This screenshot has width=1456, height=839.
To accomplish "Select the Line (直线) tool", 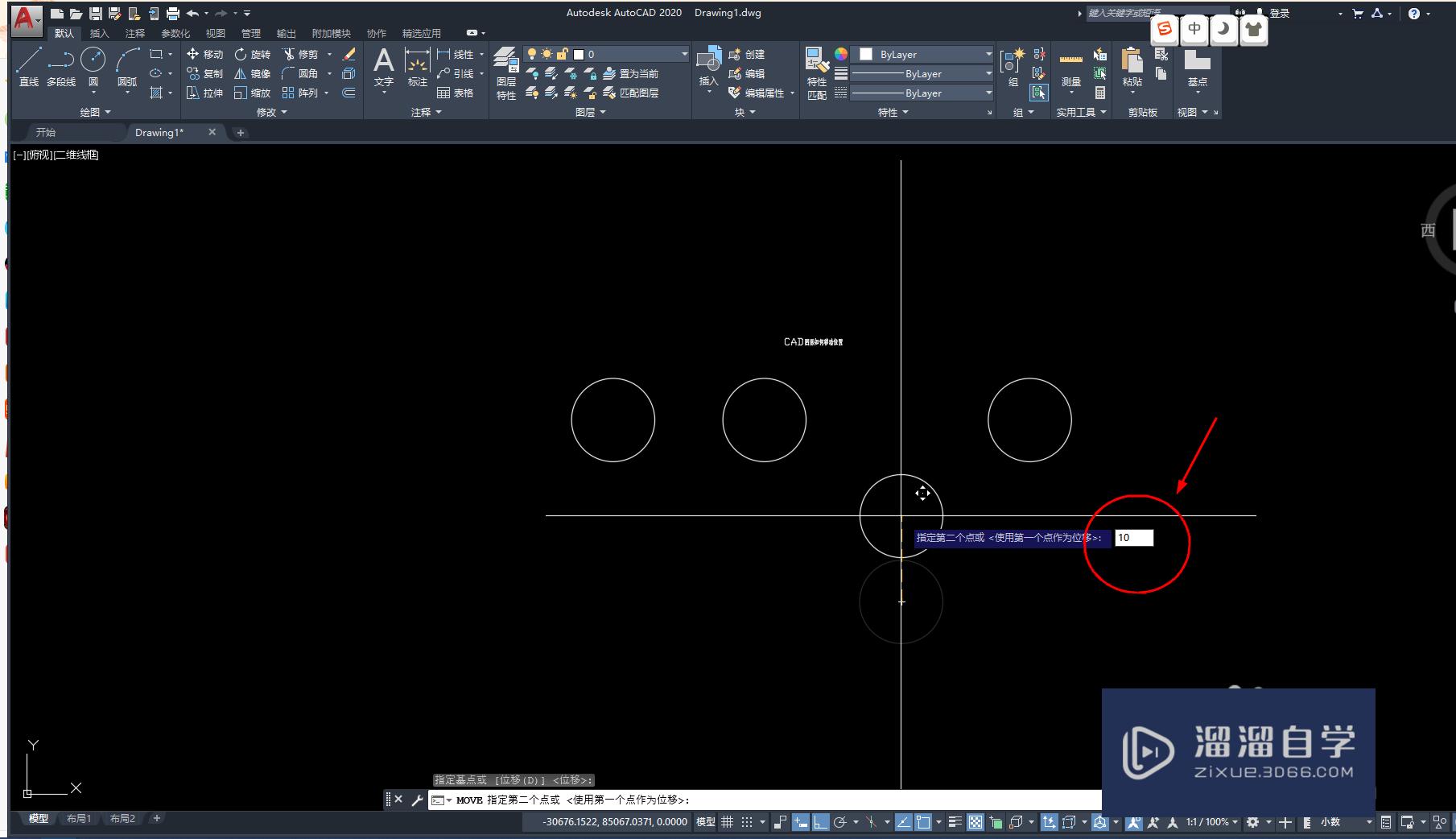I will click(29, 67).
